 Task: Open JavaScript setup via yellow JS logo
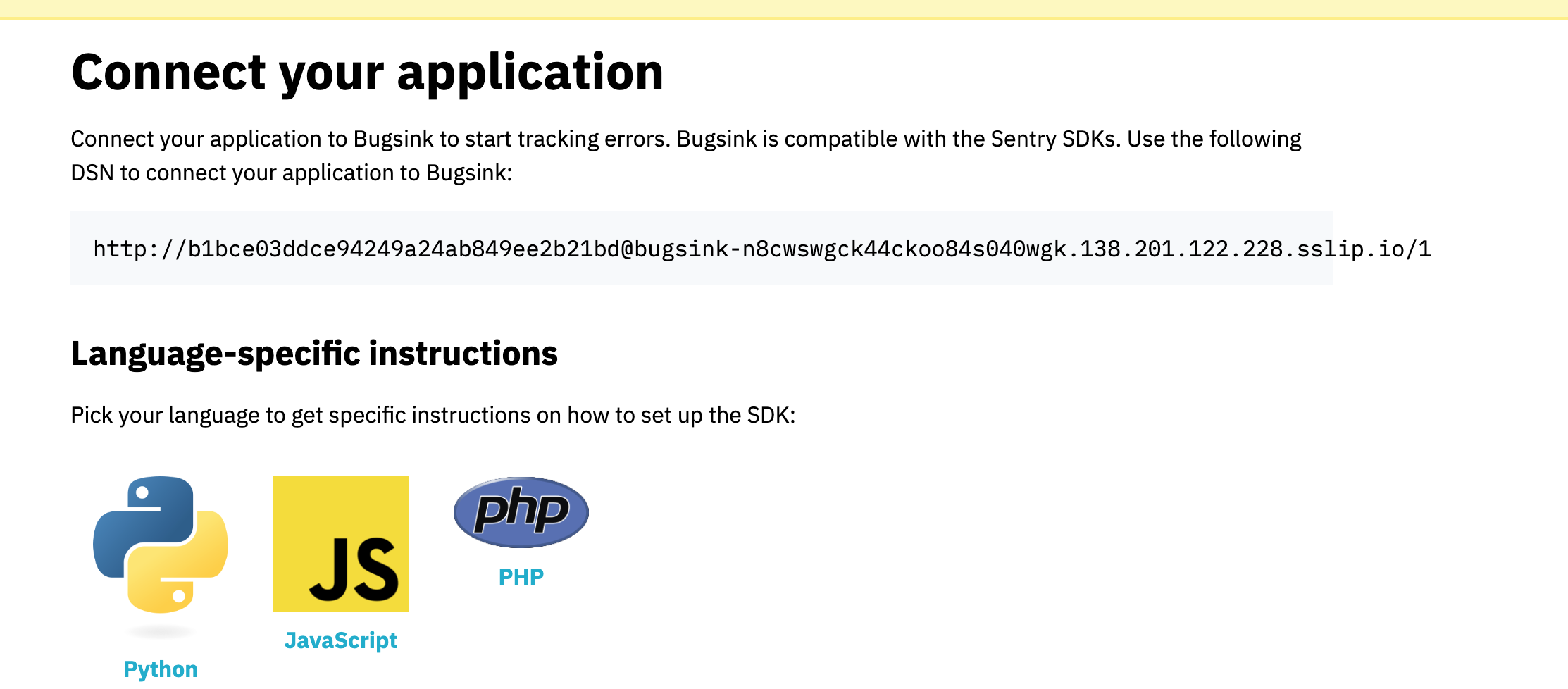(341, 544)
